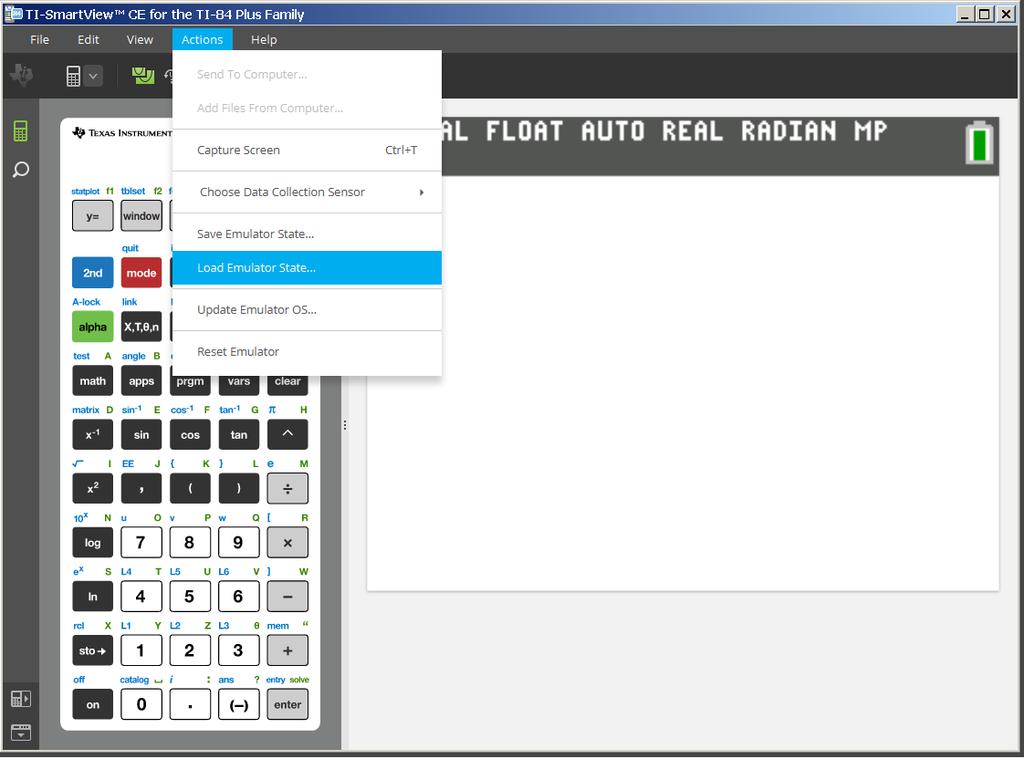Click the sto→ store key
The height and width of the screenshot is (759, 1024).
coord(93,651)
